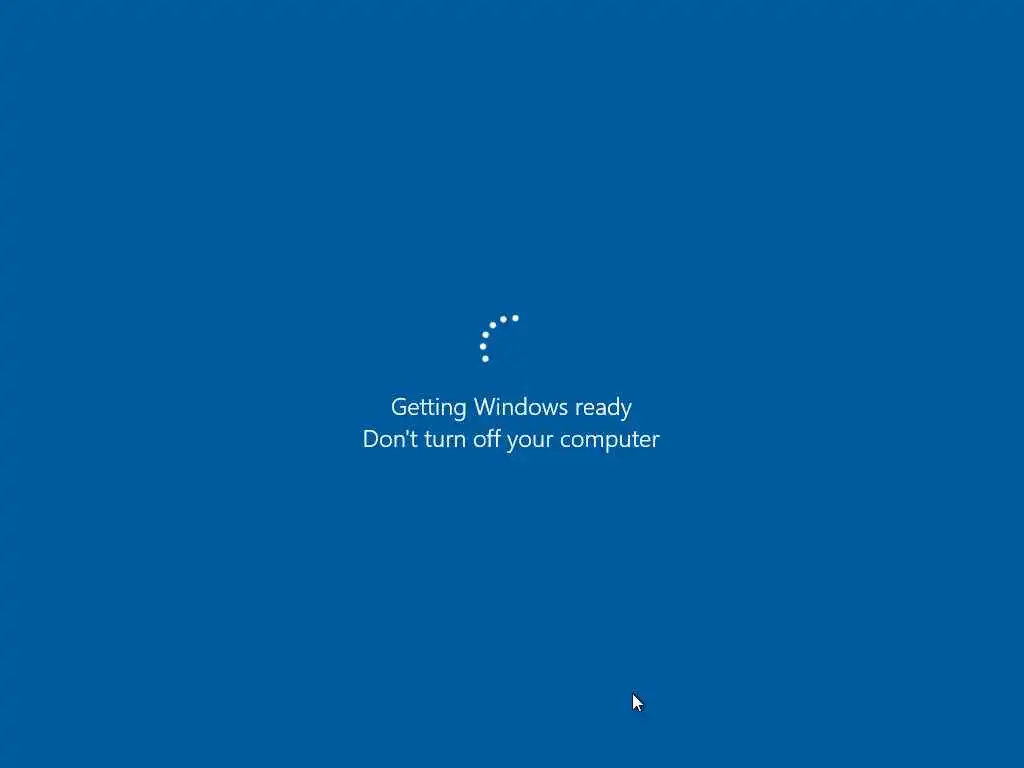Click the capital 'D' in 'Don't'

(371, 439)
